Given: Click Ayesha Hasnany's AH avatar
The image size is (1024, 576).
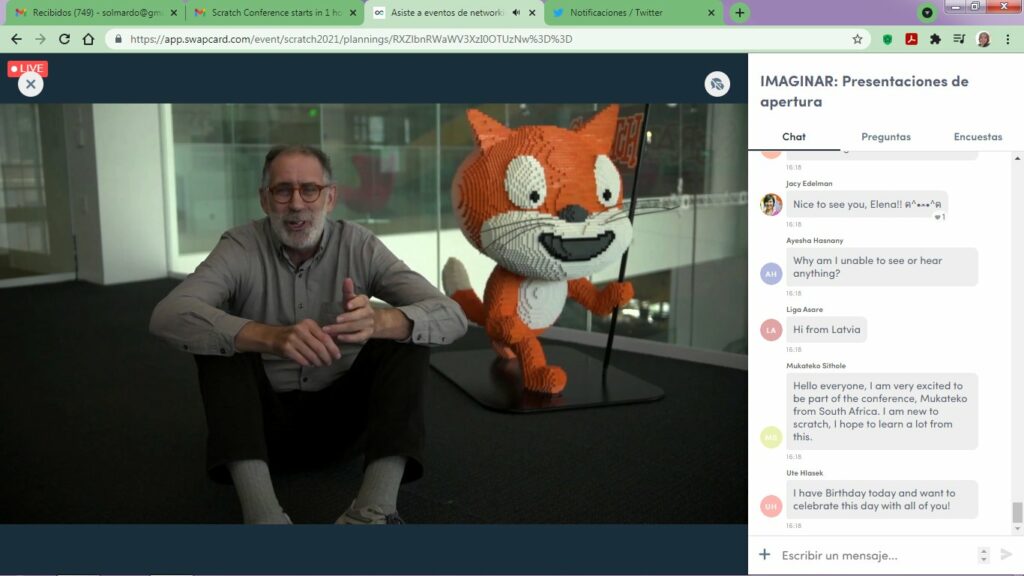Looking at the screenshot, I should pyautogui.click(x=771, y=274).
